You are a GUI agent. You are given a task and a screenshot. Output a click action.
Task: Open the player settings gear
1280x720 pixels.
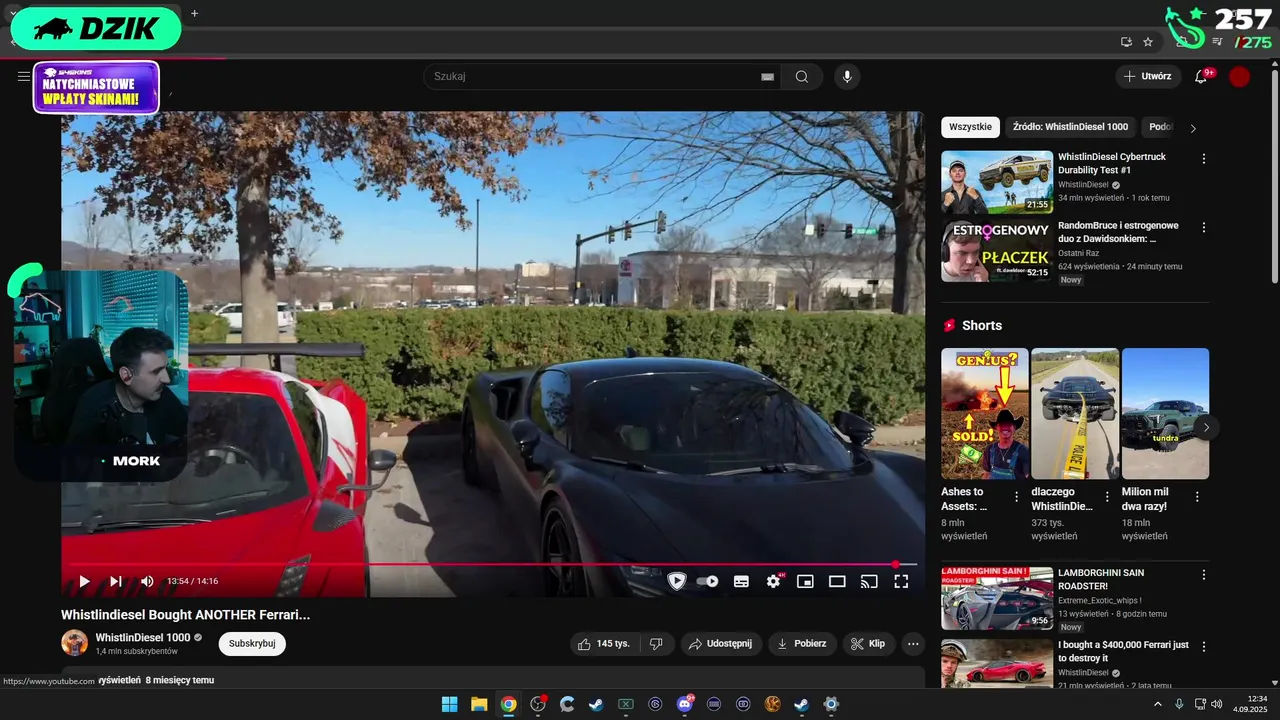point(773,581)
